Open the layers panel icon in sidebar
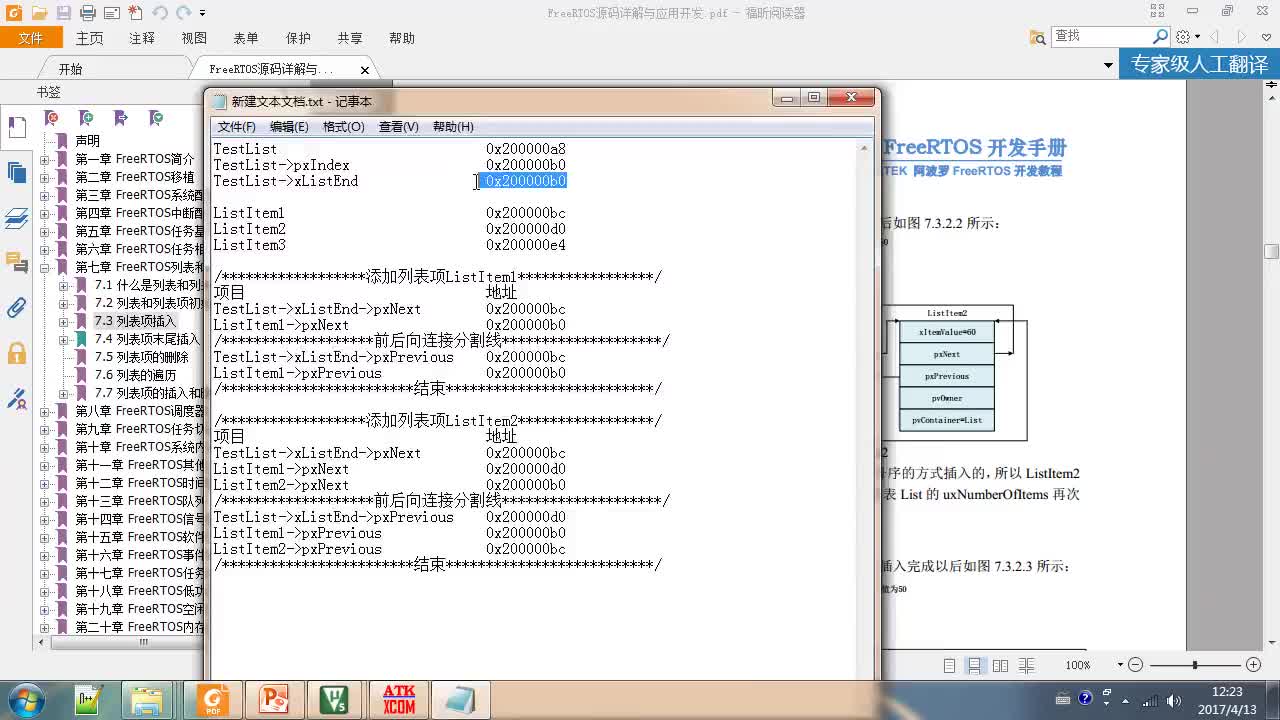 click(17, 218)
